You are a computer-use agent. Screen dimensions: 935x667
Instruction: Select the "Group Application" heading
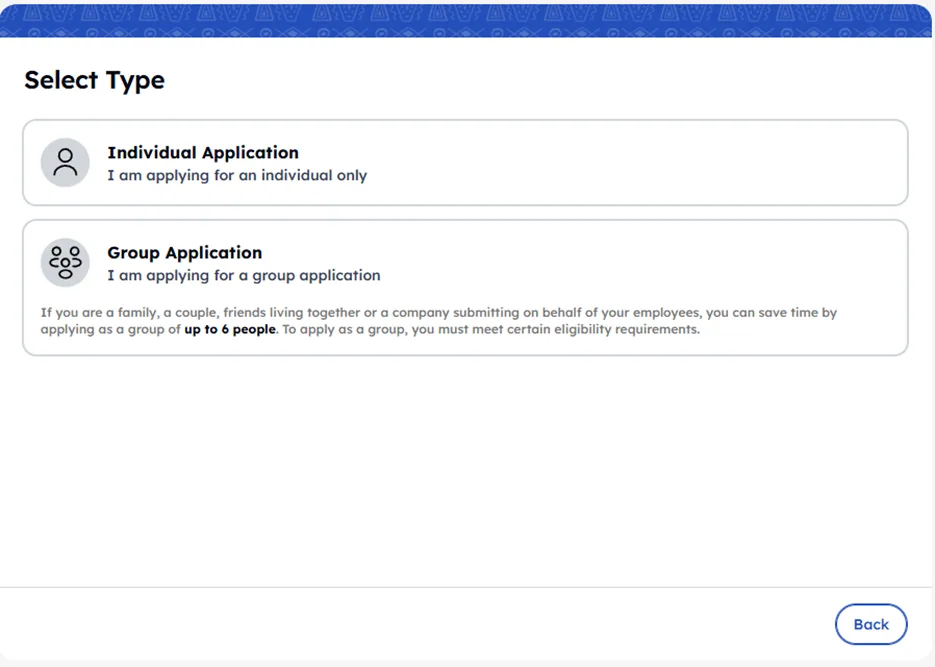184,253
